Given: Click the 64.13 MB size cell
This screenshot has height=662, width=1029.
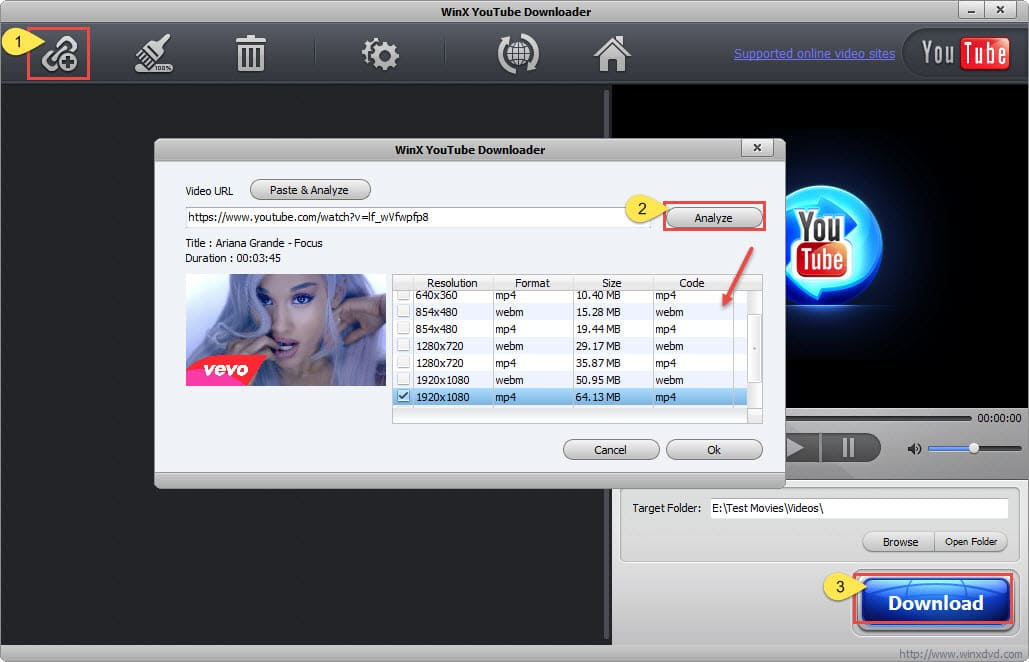Looking at the screenshot, I should point(598,397).
